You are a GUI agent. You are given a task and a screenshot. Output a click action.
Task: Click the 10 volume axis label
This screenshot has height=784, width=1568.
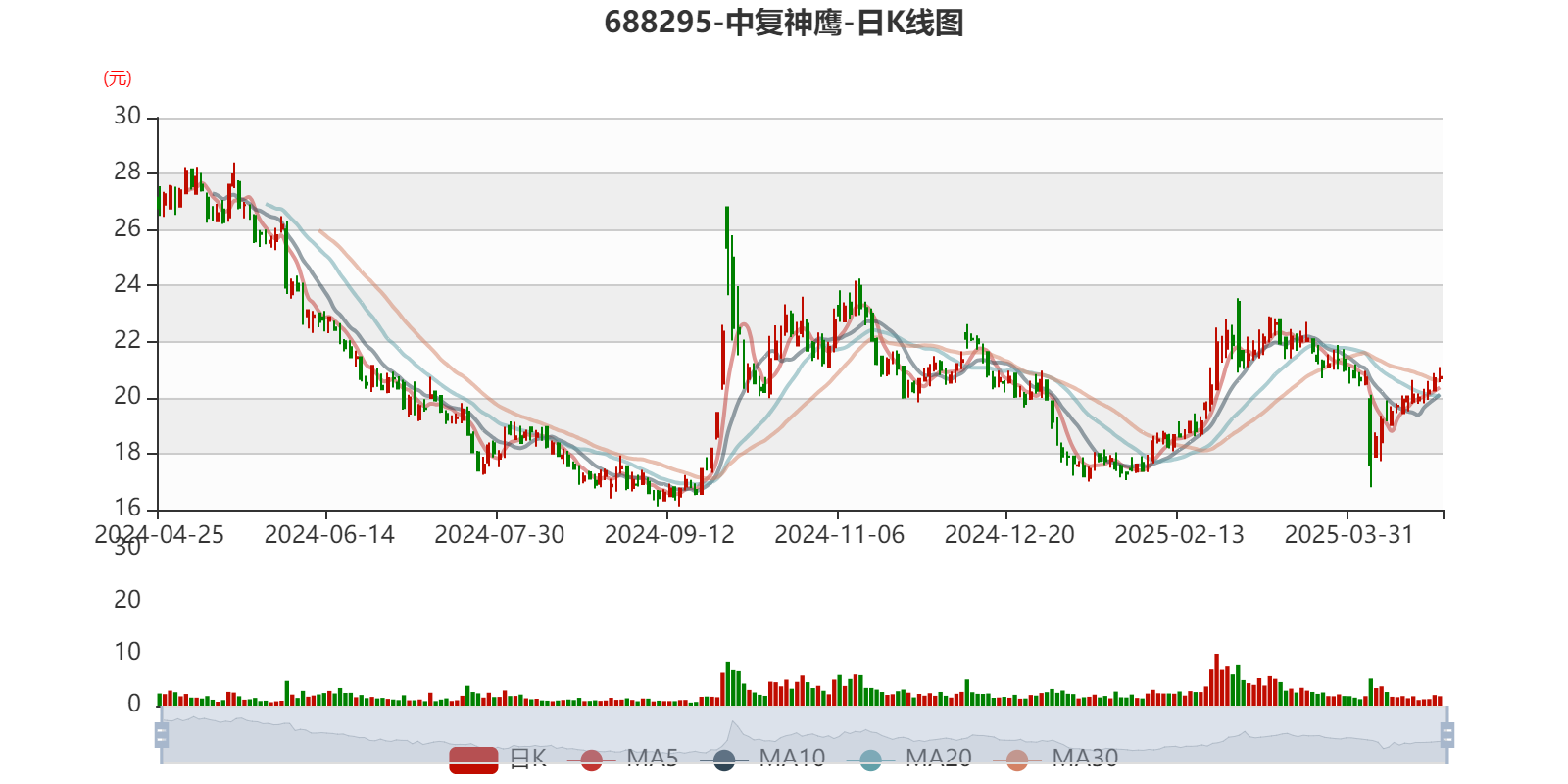pyautogui.click(x=127, y=652)
